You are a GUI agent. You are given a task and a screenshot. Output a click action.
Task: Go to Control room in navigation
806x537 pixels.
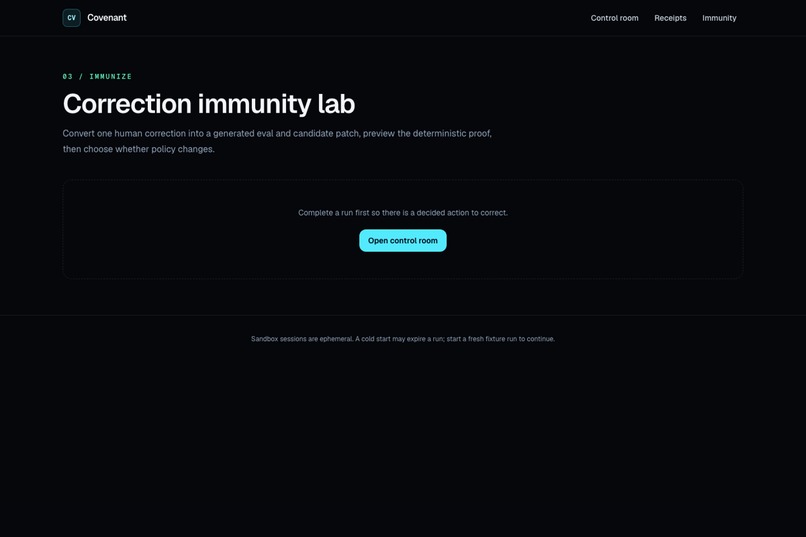[614, 18]
